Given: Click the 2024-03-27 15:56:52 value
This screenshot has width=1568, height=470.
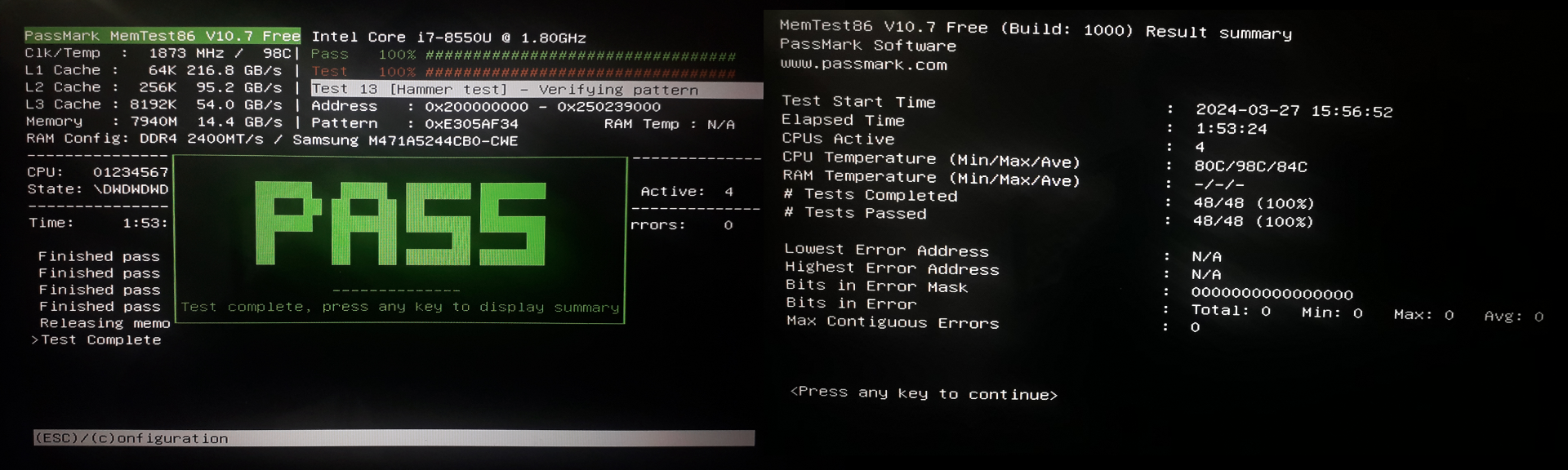Looking at the screenshot, I should coord(1294,111).
